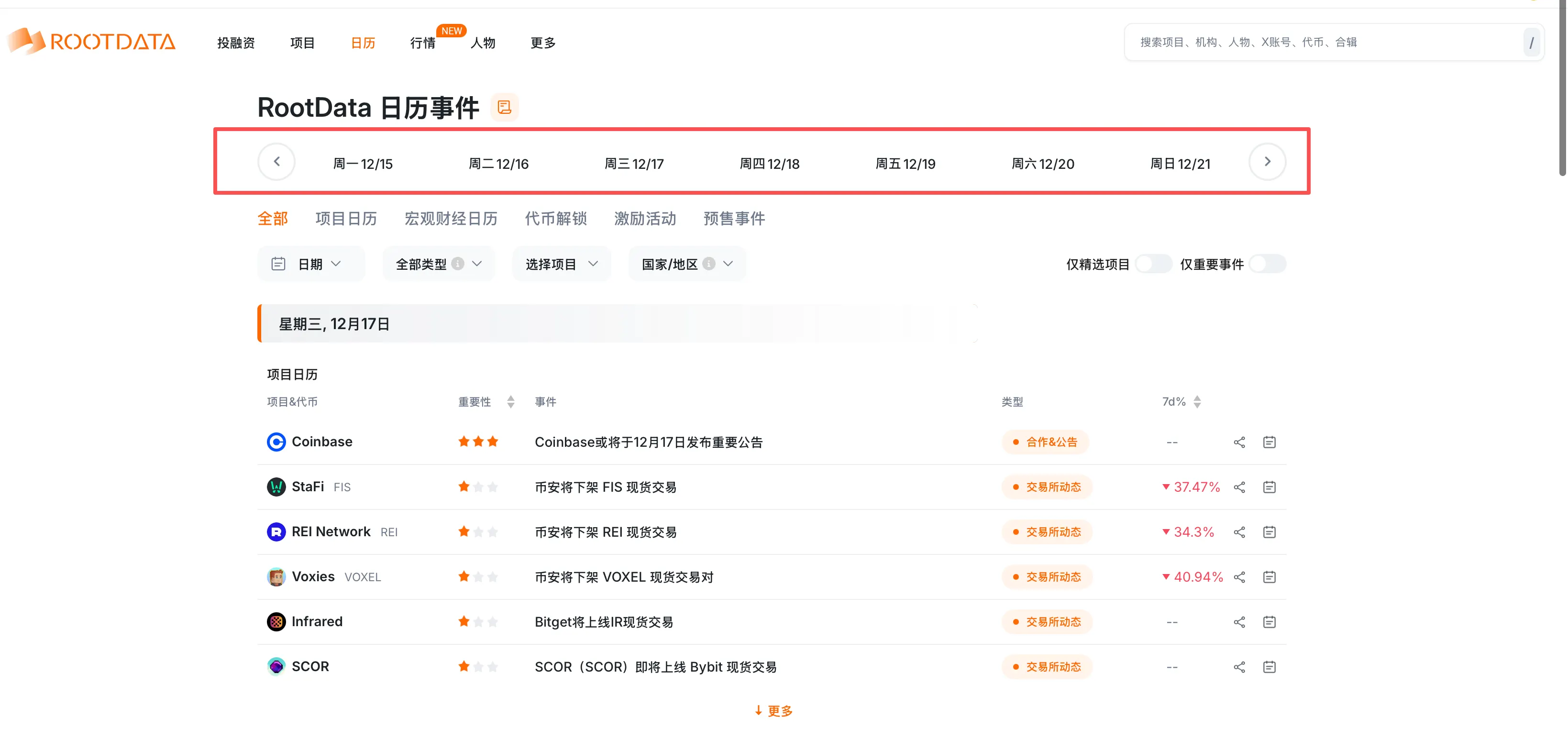Click add-to-calendar icon in StaFi row
1568x729 pixels.
pyautogui.click(x=1269, y=487)
